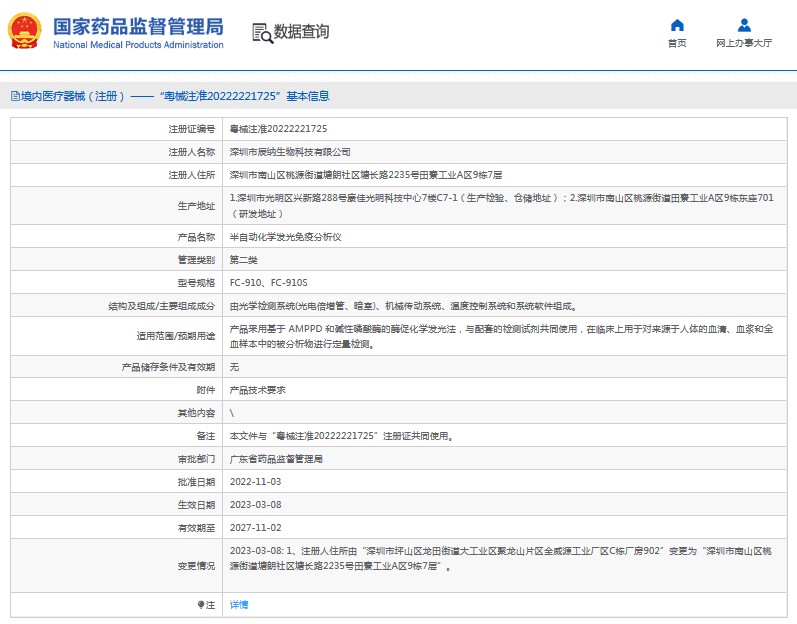Click the 国家药品监督管理局 title text
The height and width of the screenshot is (624, 797).
pyautogui.click(x=138, y=27)
